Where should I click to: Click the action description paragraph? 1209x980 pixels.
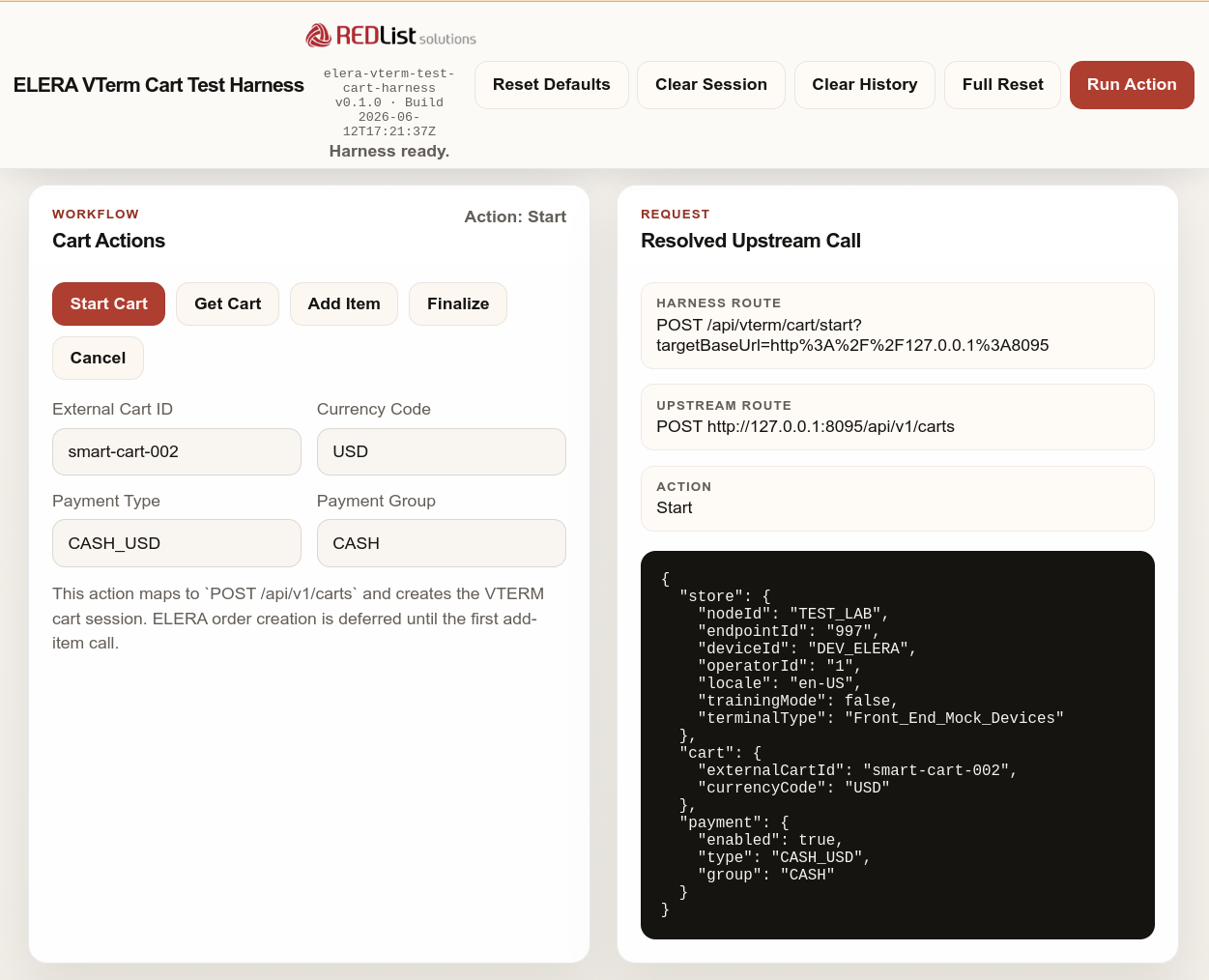click(299, 619)
